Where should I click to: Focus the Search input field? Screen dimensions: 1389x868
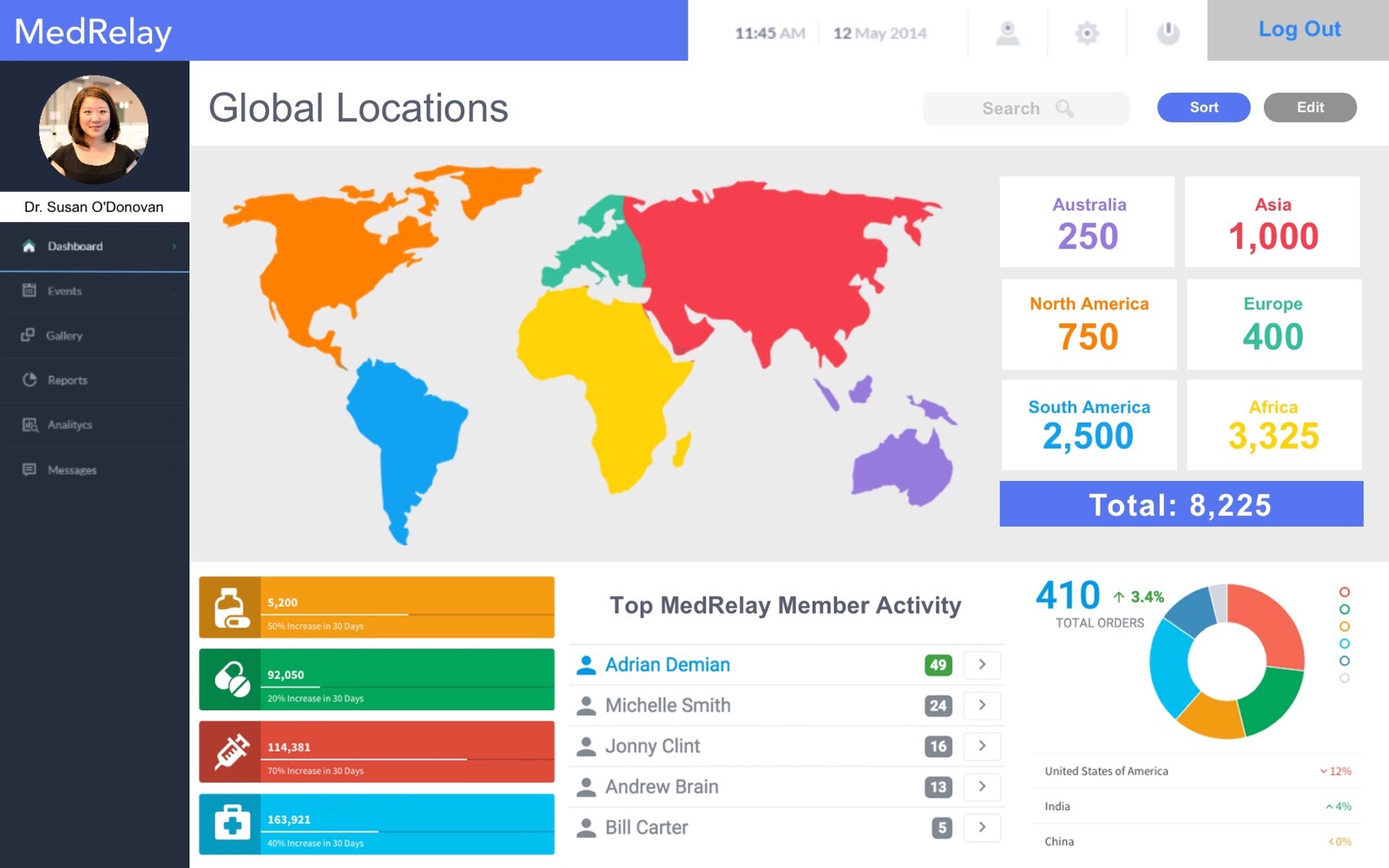pyautogui.click(x=1026, y=108)
